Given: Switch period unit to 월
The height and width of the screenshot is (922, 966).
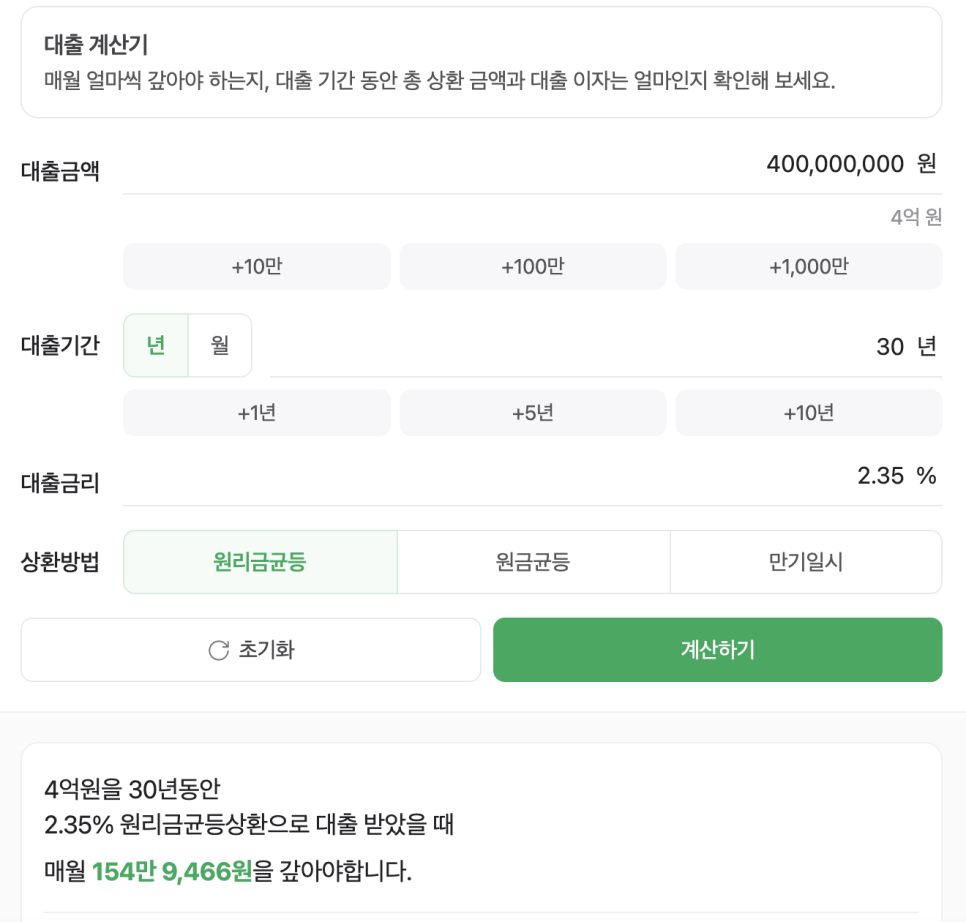Looking at the screenshot, I should tap(220, 346).
